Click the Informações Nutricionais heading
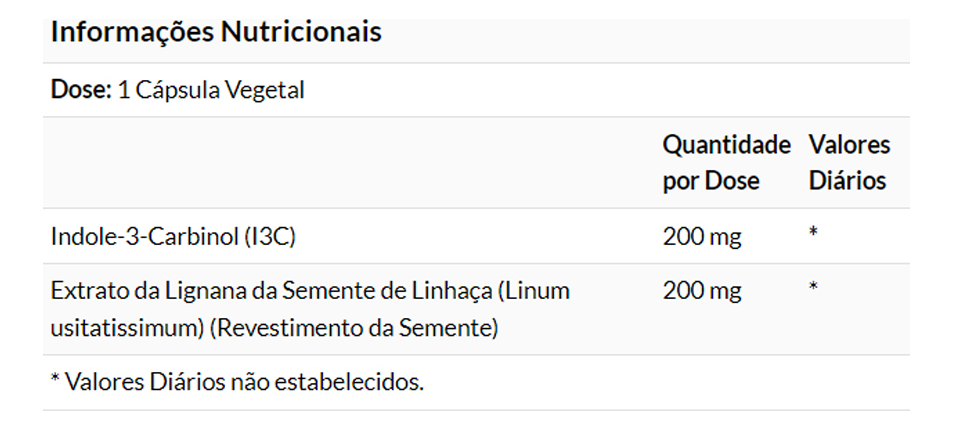 (x=215, y=32)
